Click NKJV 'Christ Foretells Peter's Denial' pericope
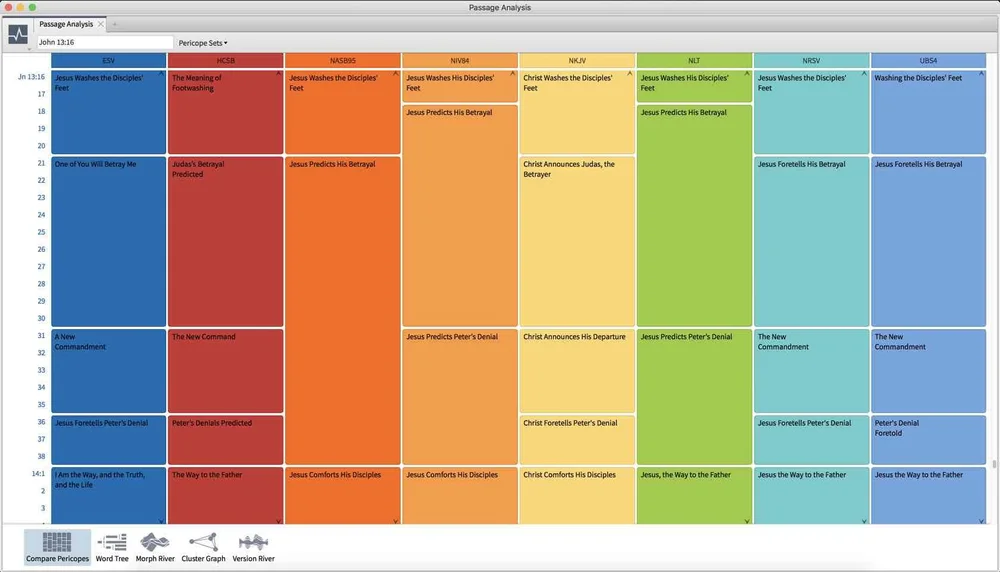Viewport: 1000px width, 572px height. click(x=577, y=439)
